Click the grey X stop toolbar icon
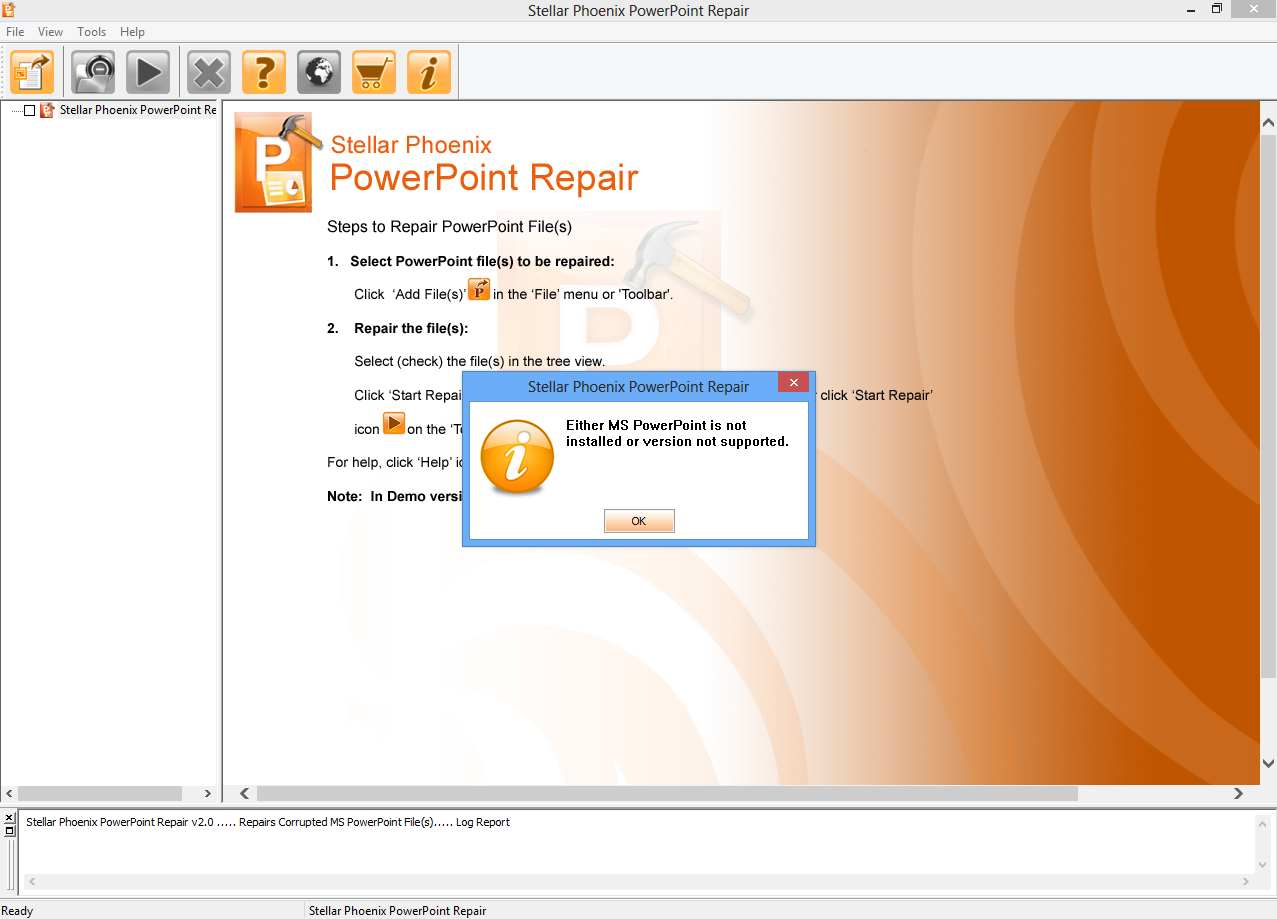1277x919 pixels. (209, 72)
